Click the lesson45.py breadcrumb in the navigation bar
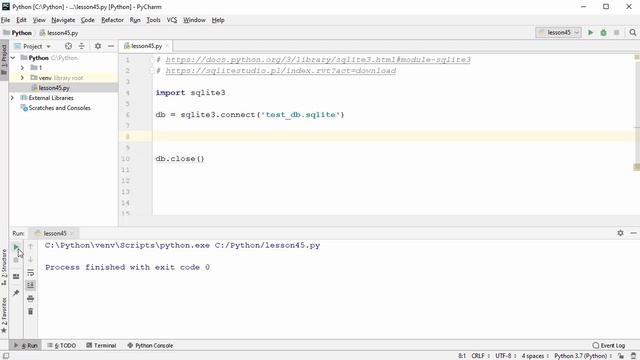The width and height of the screenshot is (640, 360). tap(59, 33)
